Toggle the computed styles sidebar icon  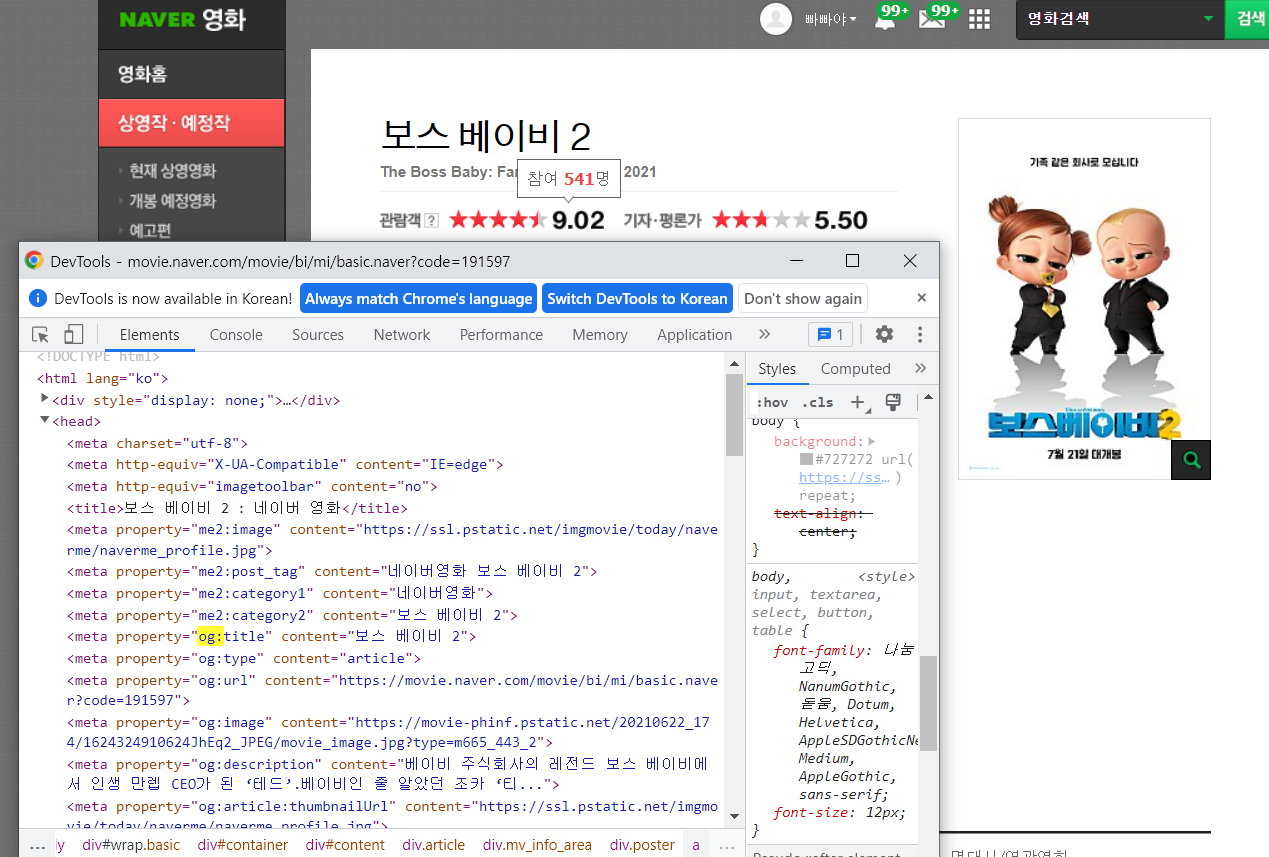tap(894, 402)
